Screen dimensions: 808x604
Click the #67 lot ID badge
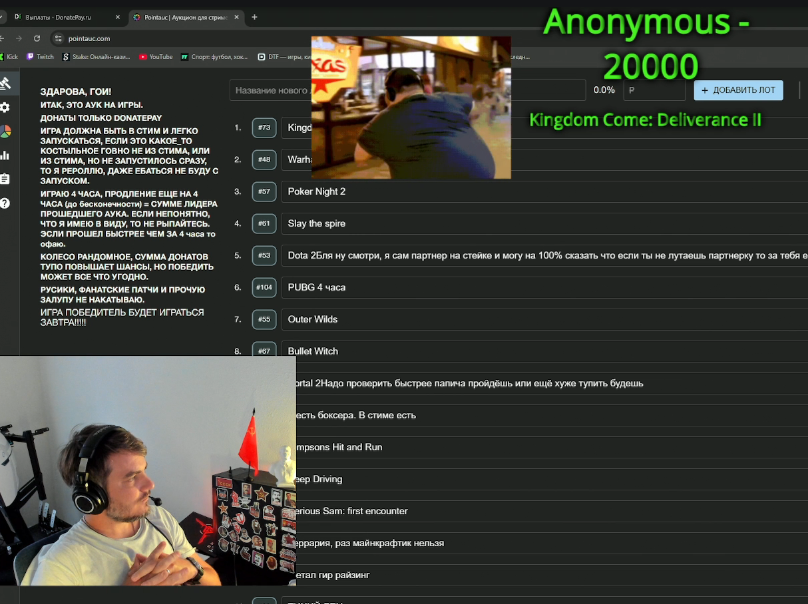click(264, 350)
